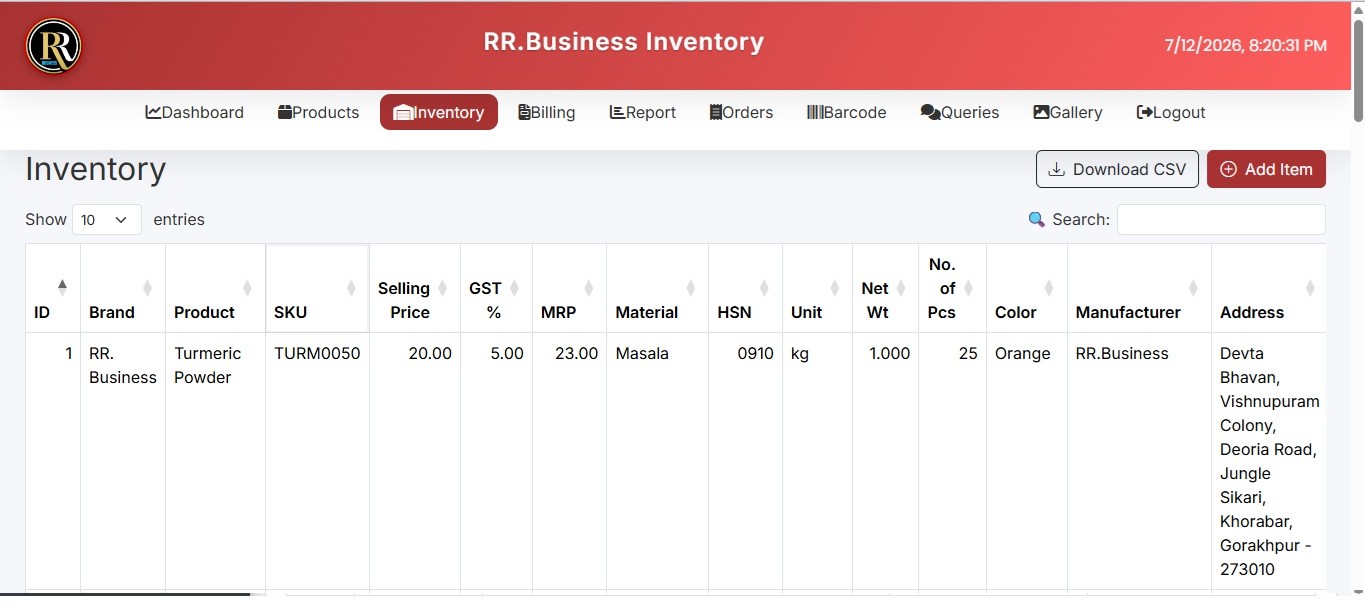Click the Devta Bhavan address cell
The width and height of the screenshot is (1365, 613).
(x=1269, y=461)
